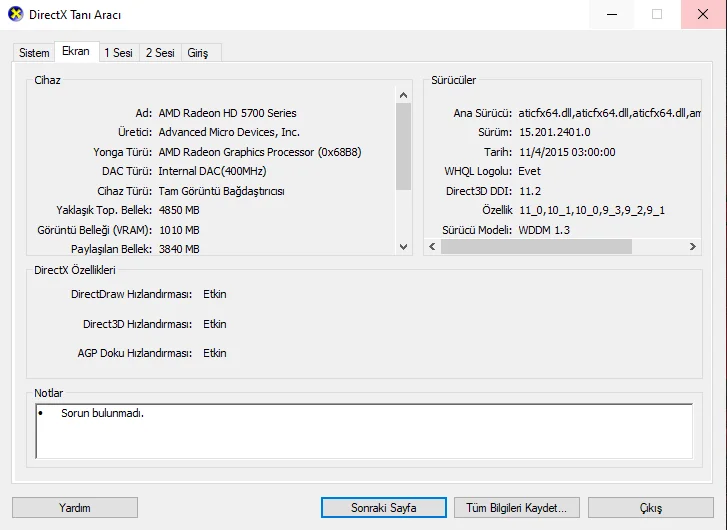Click inside the Notlar text box
The image size is (727, 530).
pos(364,431)
